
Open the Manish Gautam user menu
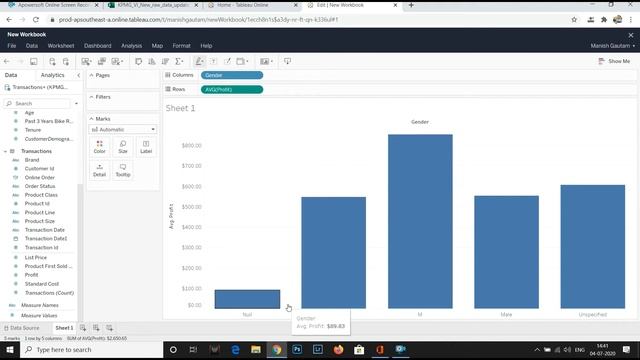pos(613,46)
